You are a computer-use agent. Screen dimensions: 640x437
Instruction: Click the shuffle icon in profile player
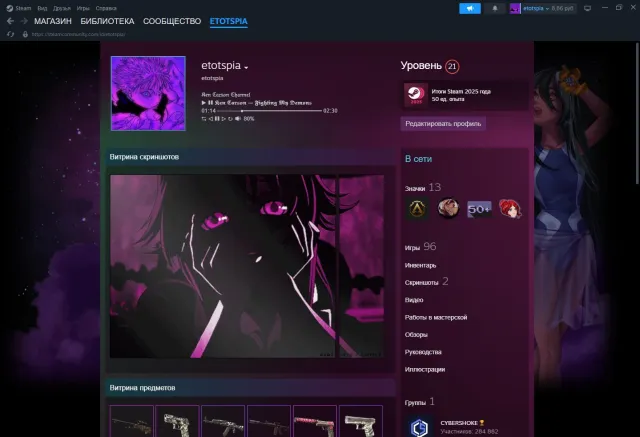tap(204, 119)
